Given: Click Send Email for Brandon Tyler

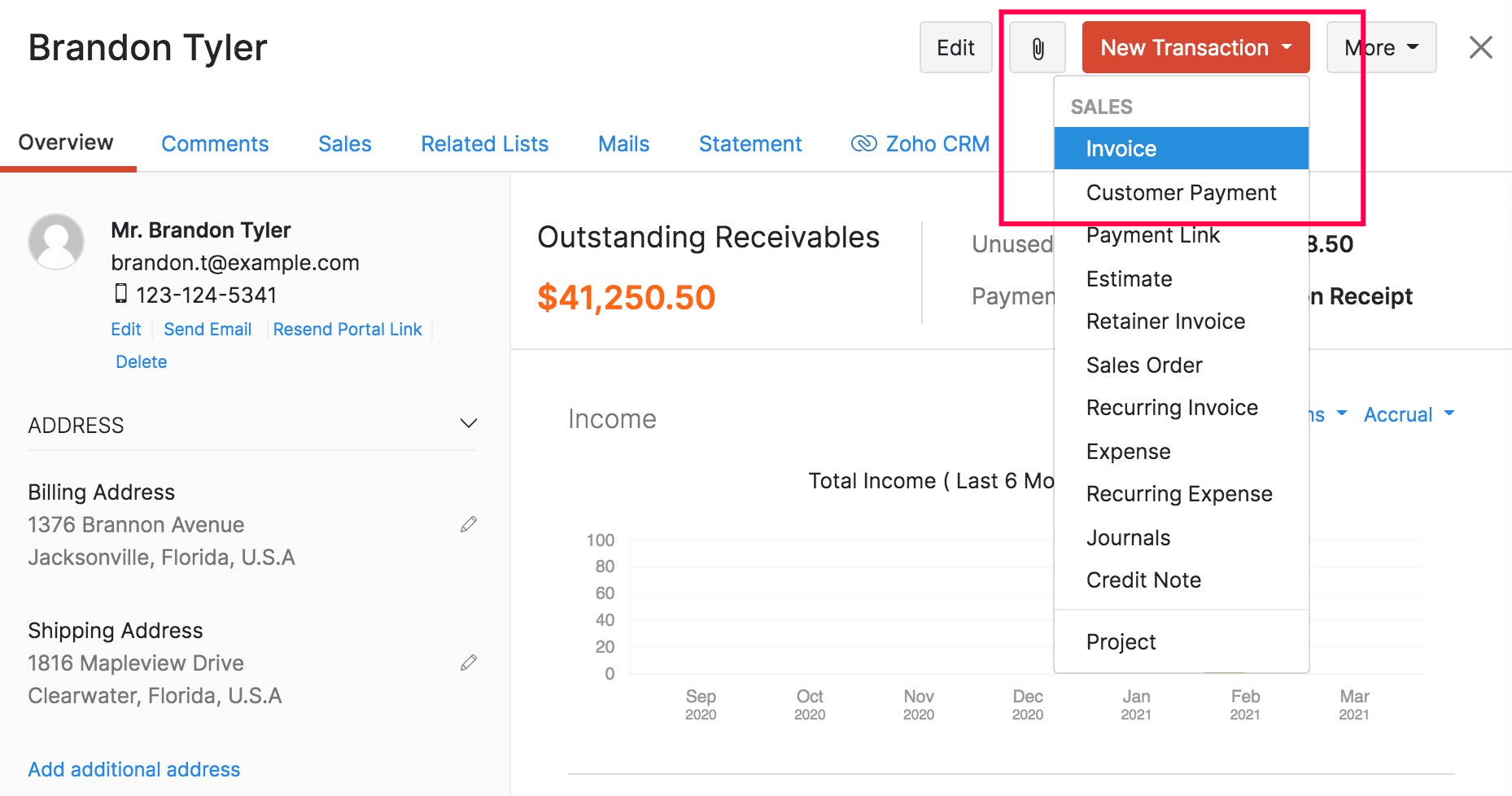Looking at the screenshot, I should click(208, 329).
